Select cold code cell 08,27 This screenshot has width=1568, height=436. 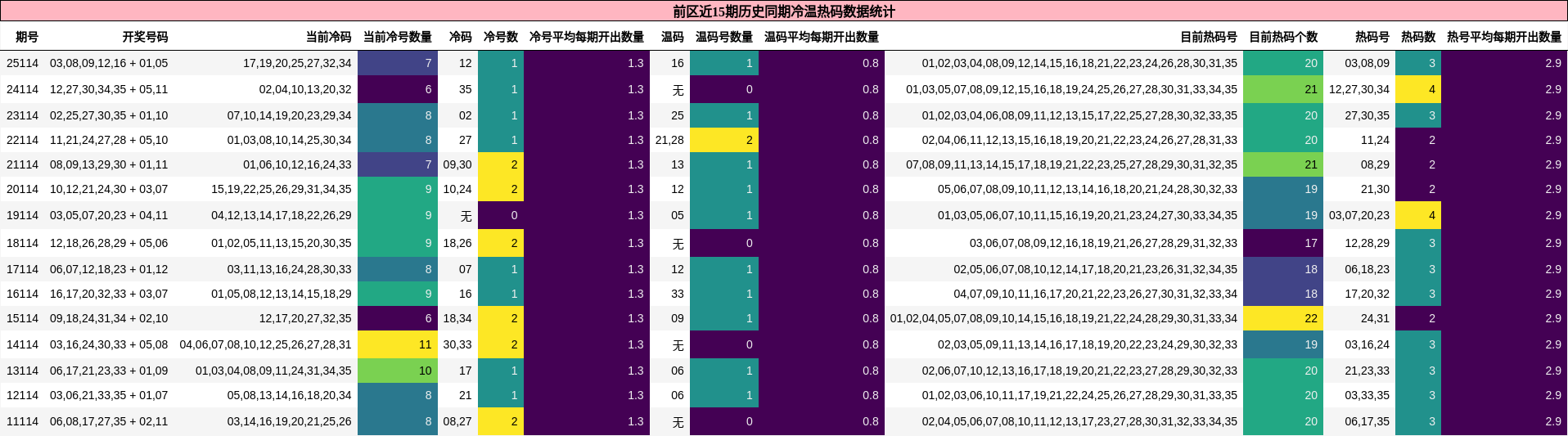457,421
